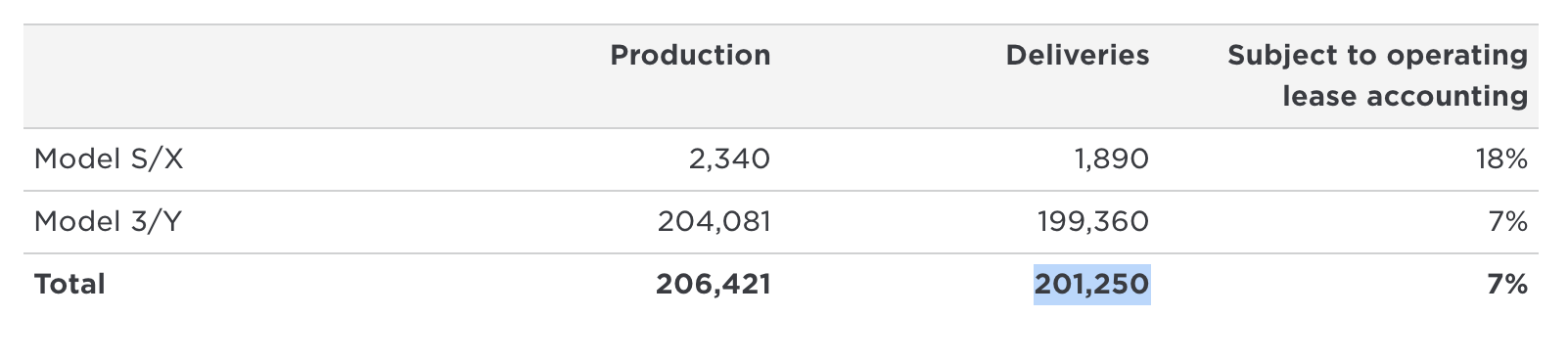Click Model S/X deliveries value 1,890

click(1111, 158)
